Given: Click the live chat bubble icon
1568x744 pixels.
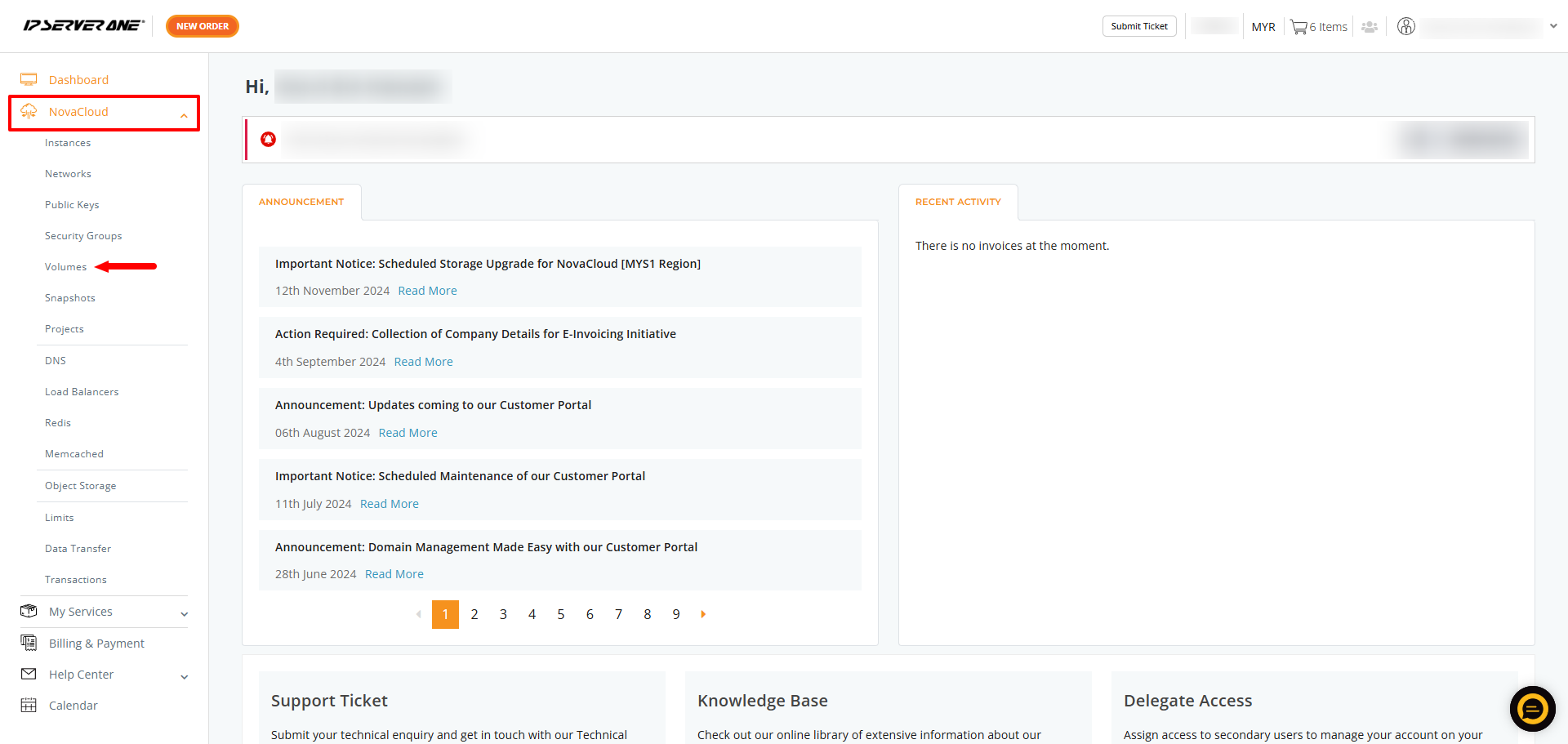Looking at the screenshot, I should 1532,709.
